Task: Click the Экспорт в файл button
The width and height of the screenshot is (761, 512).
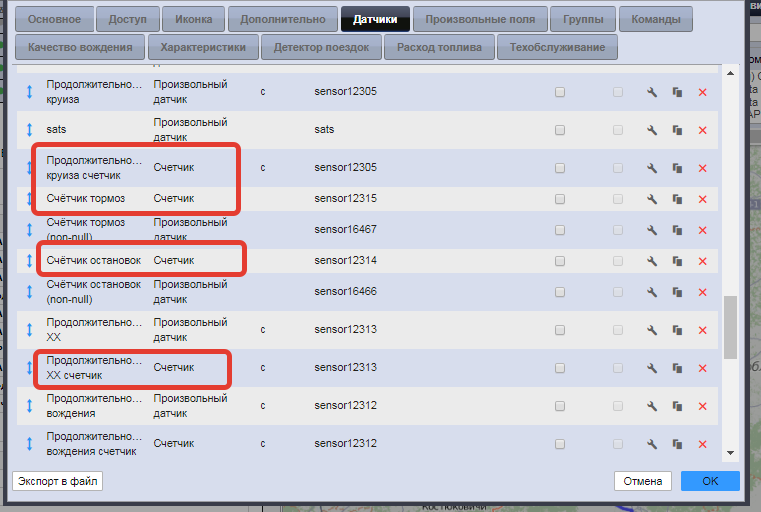Action: coord(58,481)
